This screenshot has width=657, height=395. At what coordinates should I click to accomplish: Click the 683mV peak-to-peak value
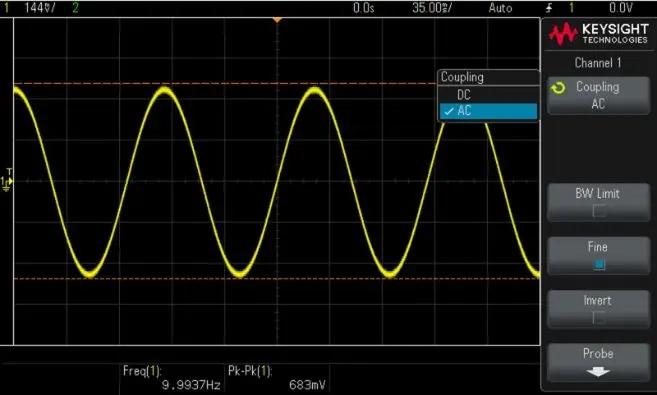[307, 385]
